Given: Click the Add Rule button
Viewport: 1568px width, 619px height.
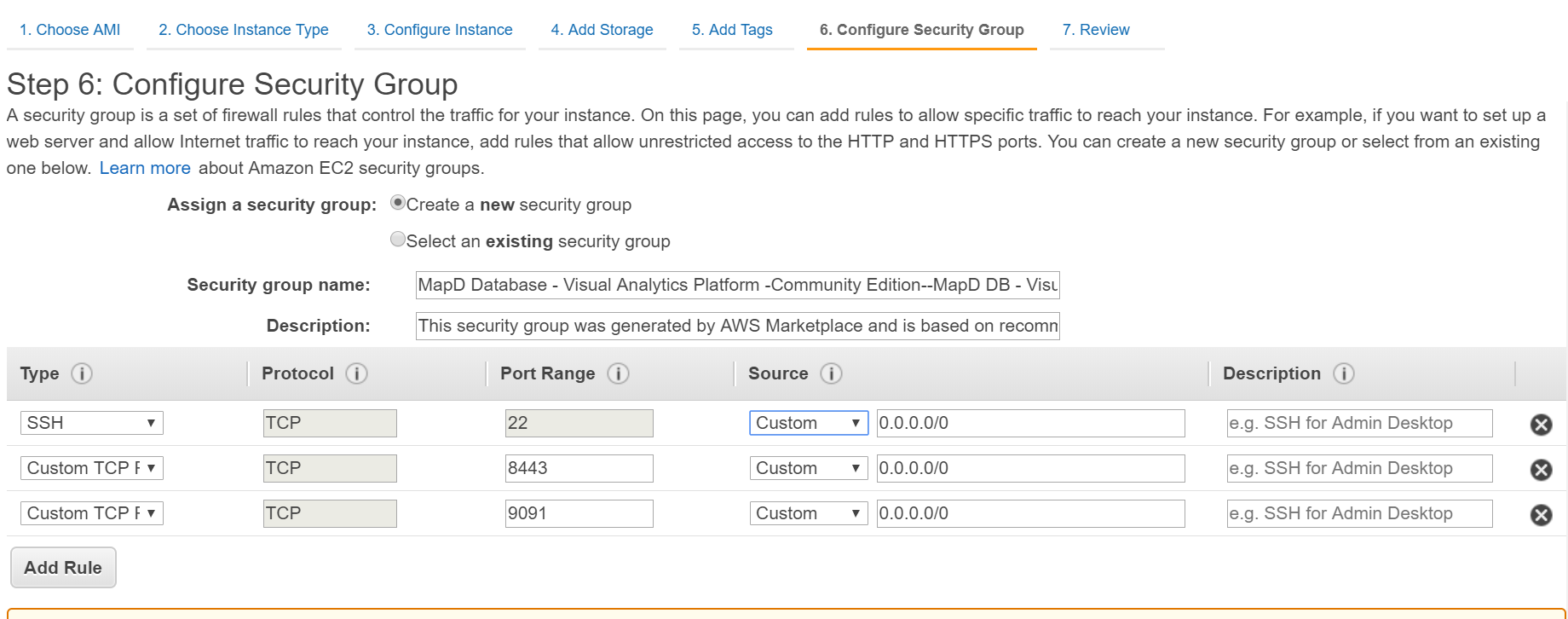Looking at the screenshot, I should 63,568.
